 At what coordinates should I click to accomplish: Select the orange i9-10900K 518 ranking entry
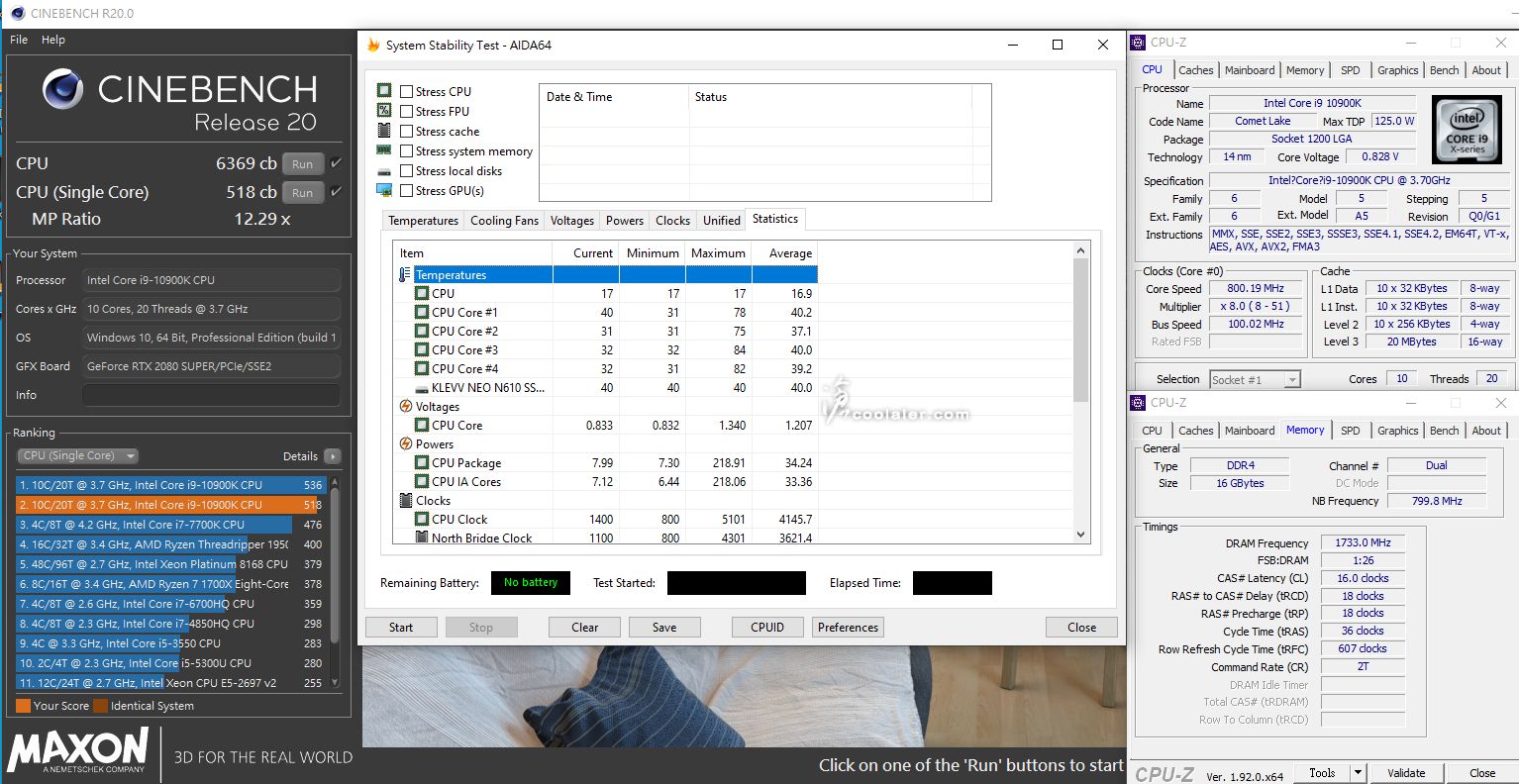pos(172,505)
